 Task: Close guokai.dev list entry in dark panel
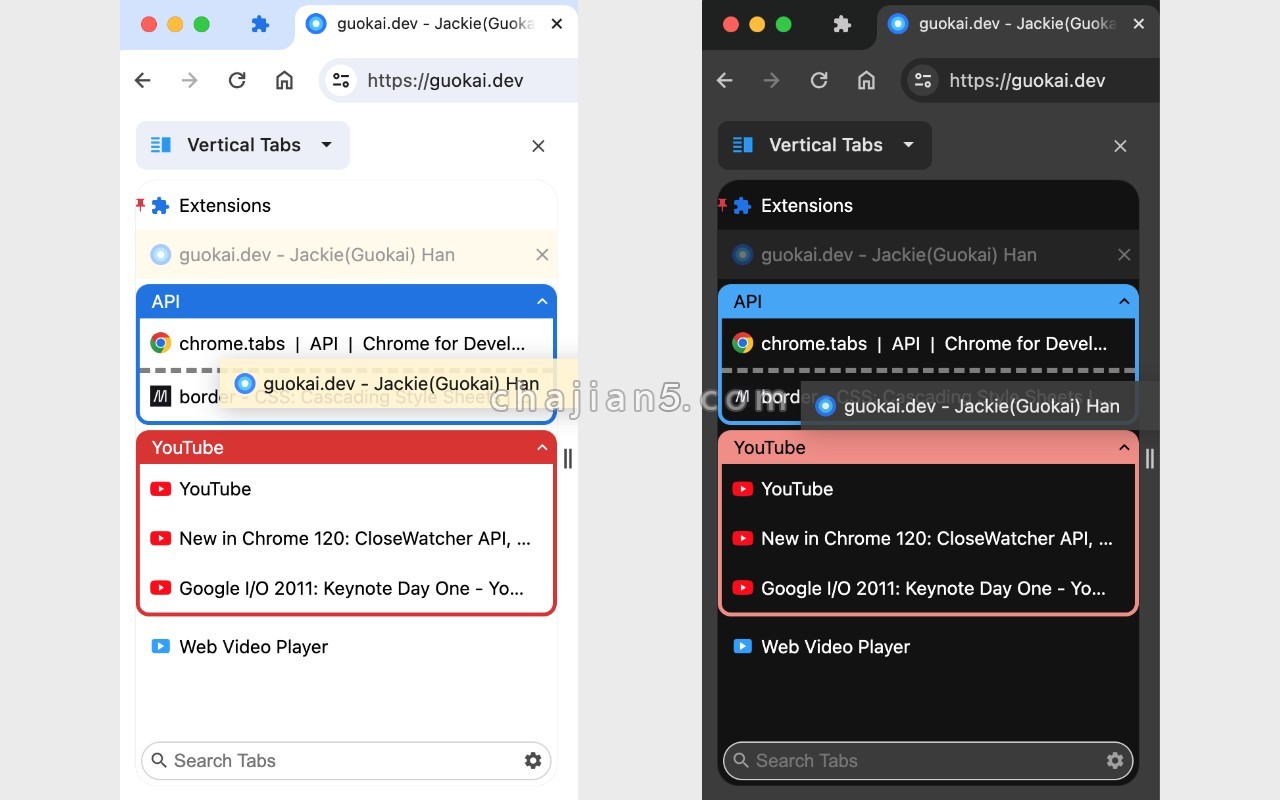pos(1124,255)
